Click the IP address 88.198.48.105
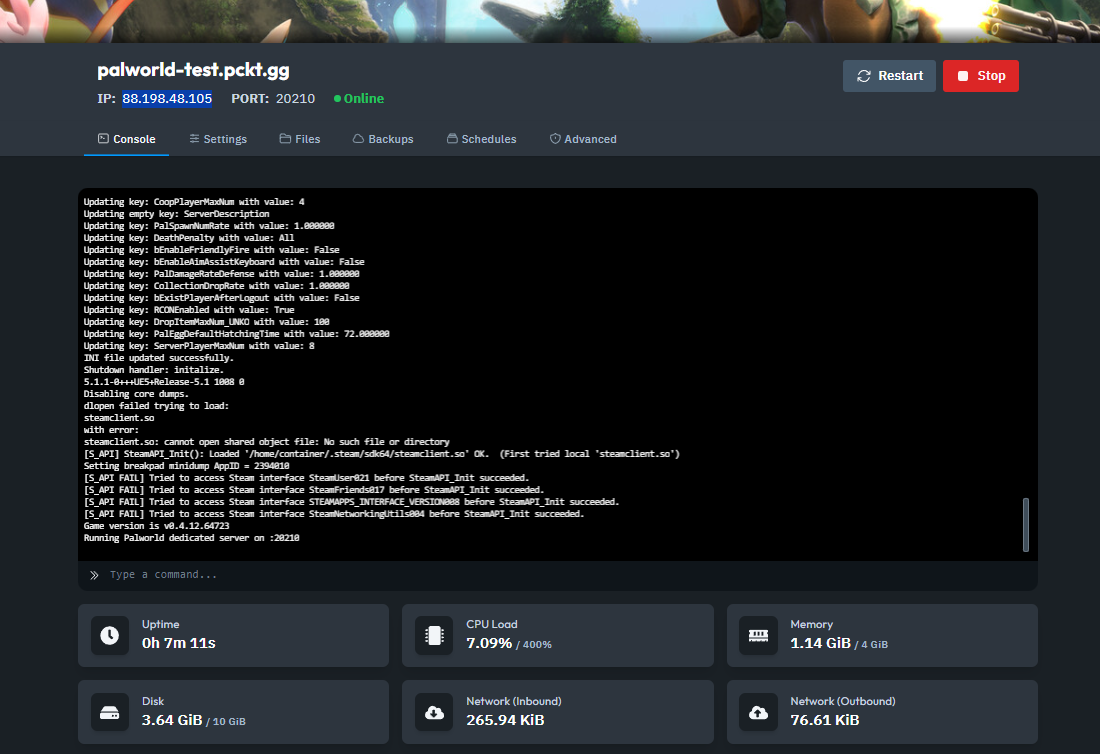1100x754 pixels. pyautogui.click(x=167, y=99)
